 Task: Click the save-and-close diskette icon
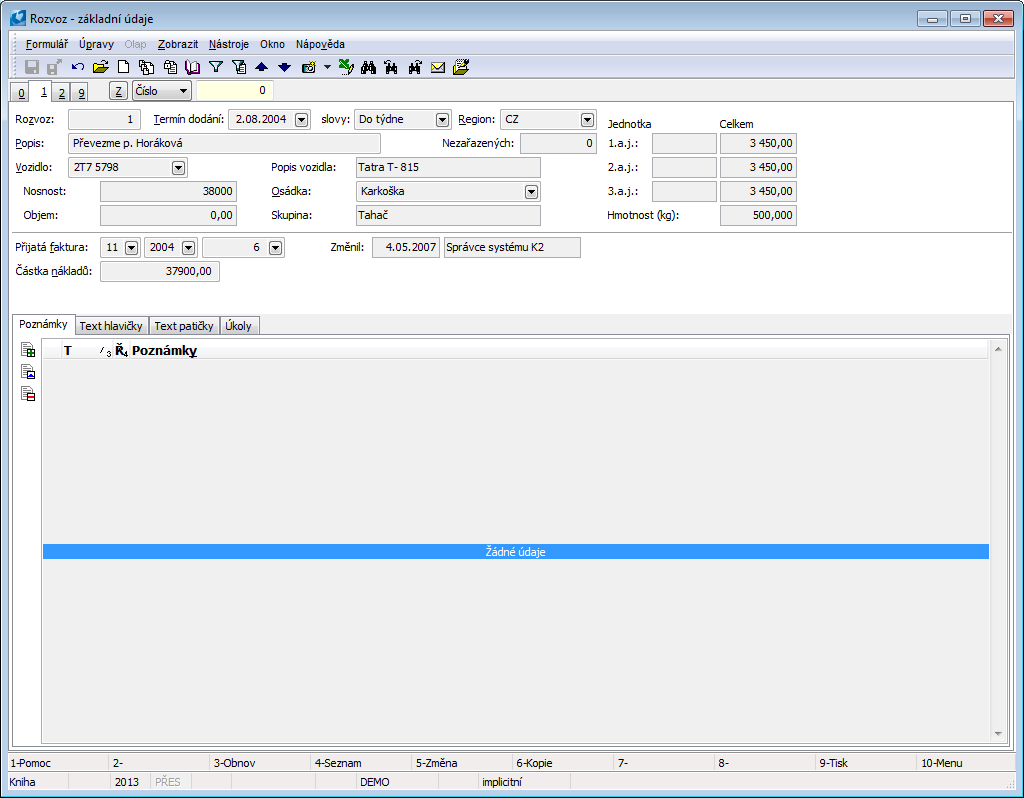pos(54,67)
